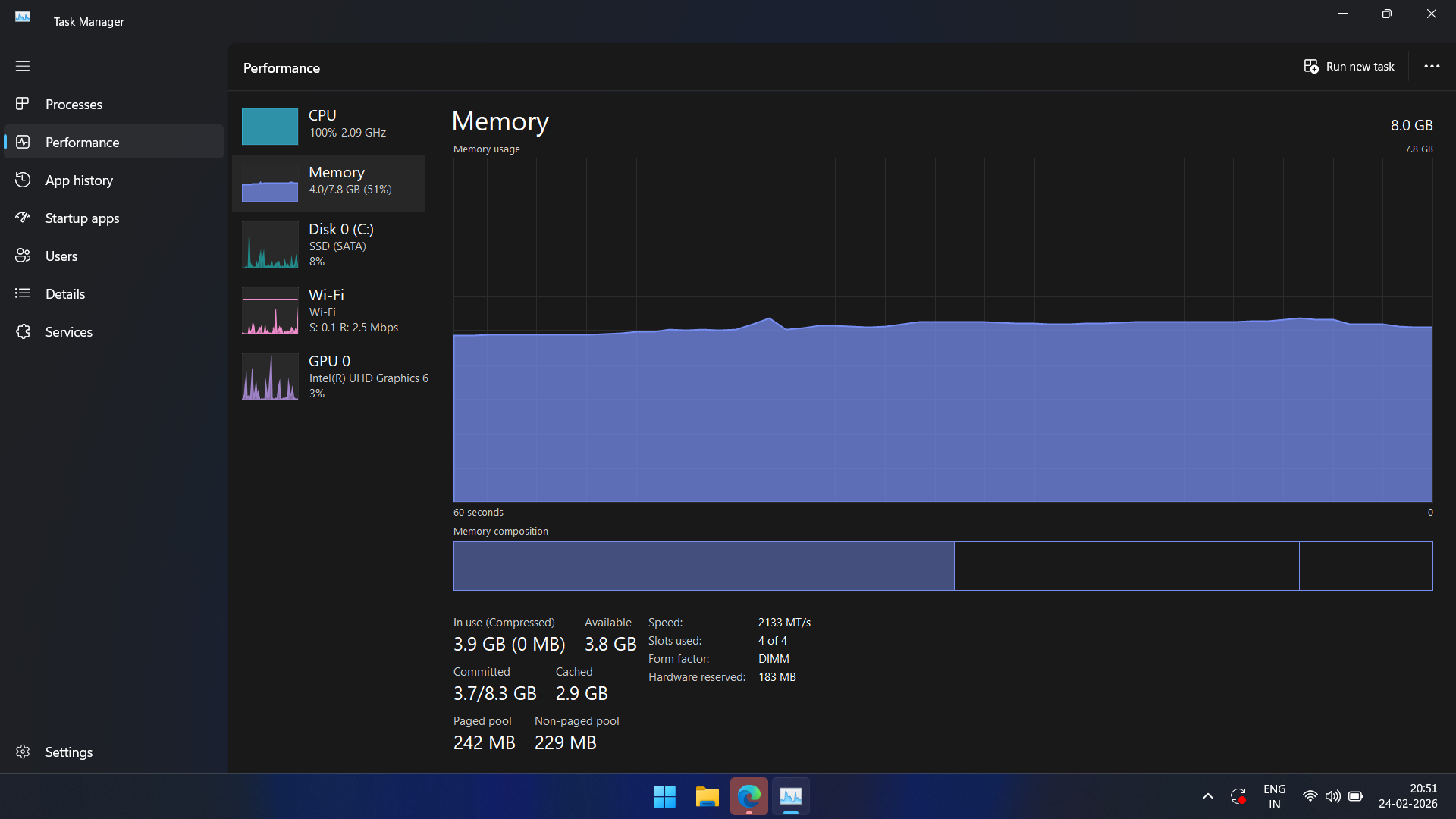Screen dimensions: 1456x819
Task: Expand the three-dot more options menu
Action: pyautogui.click(x=1432, y=67)
